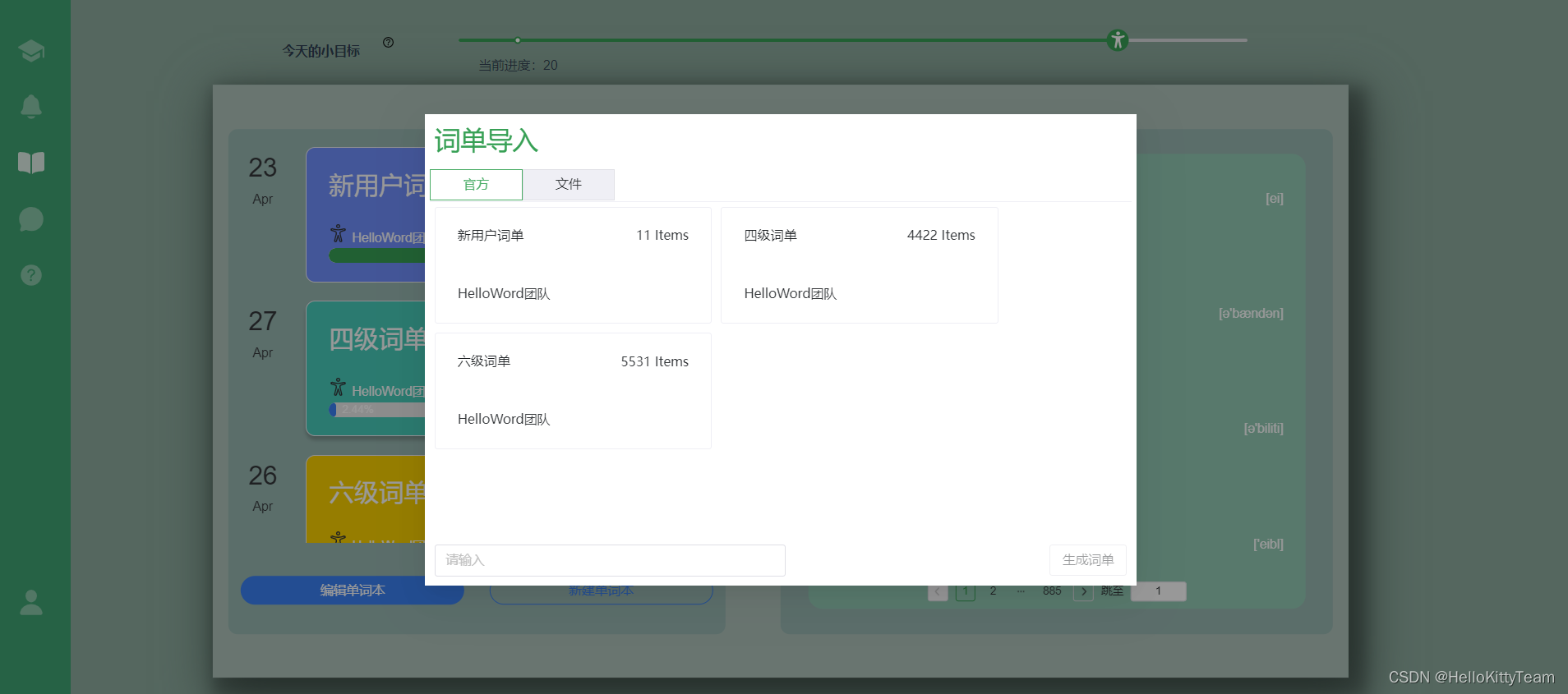The image size is (1568, 694).
Task: Open the 四级词单 teal card in background
Action: click(366, 369)
